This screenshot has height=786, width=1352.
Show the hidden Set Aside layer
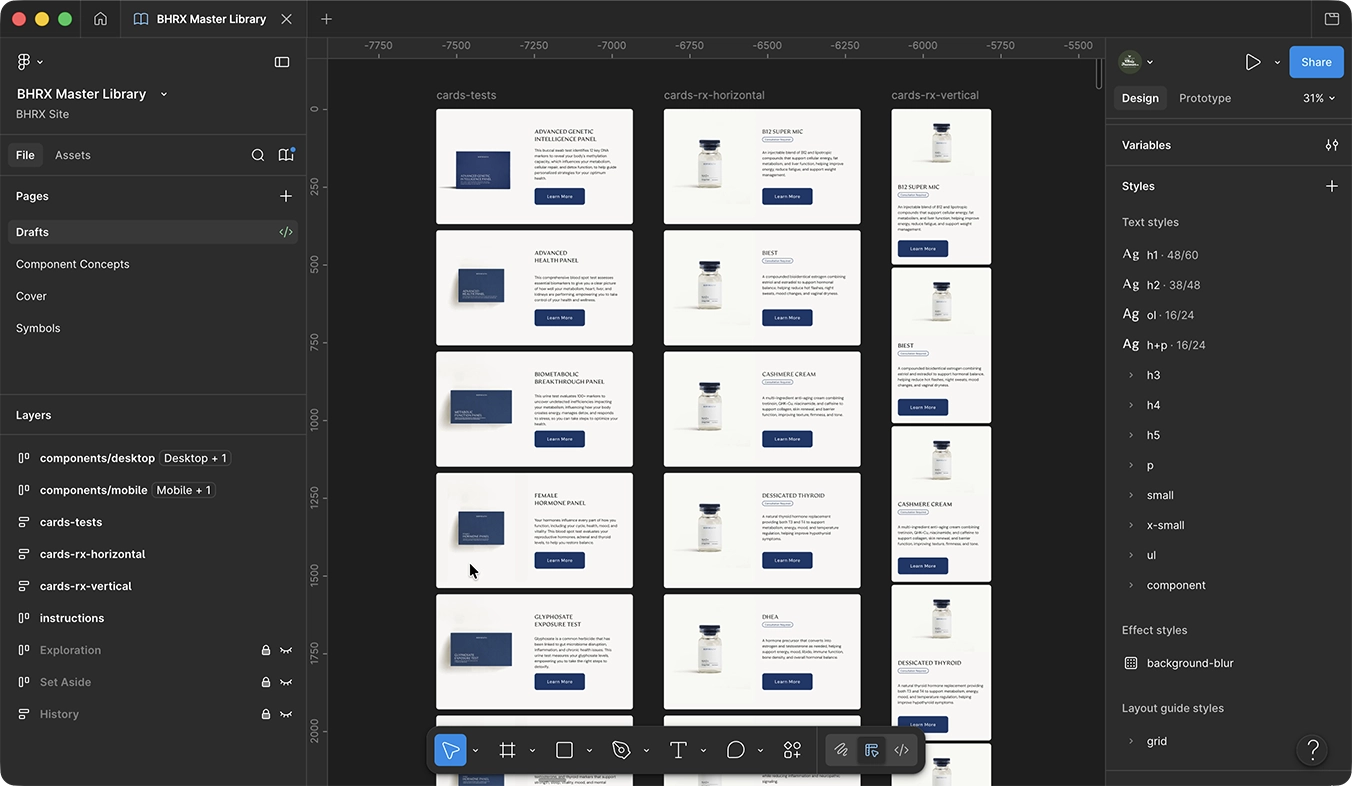click(286, 682)
